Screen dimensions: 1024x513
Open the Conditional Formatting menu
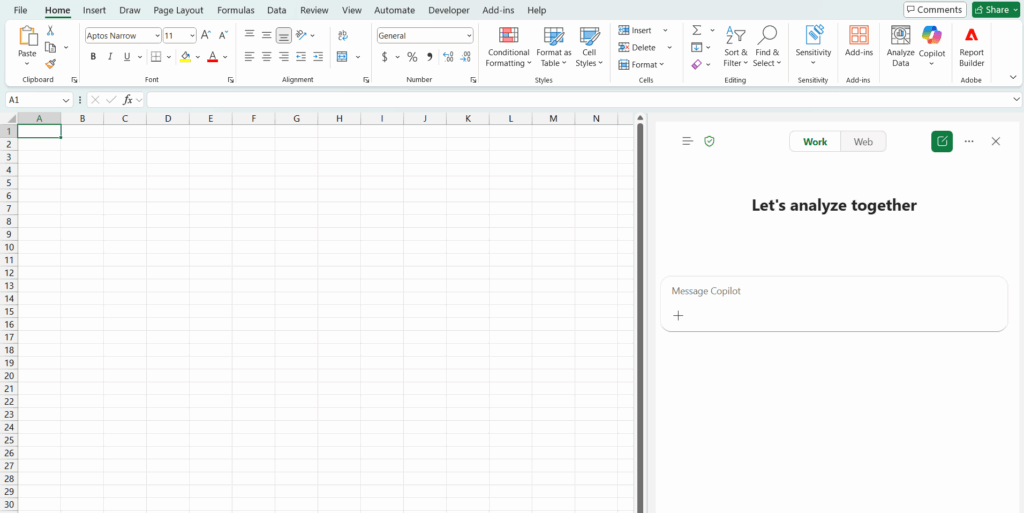pyautogui.click(x=508, y=47)
